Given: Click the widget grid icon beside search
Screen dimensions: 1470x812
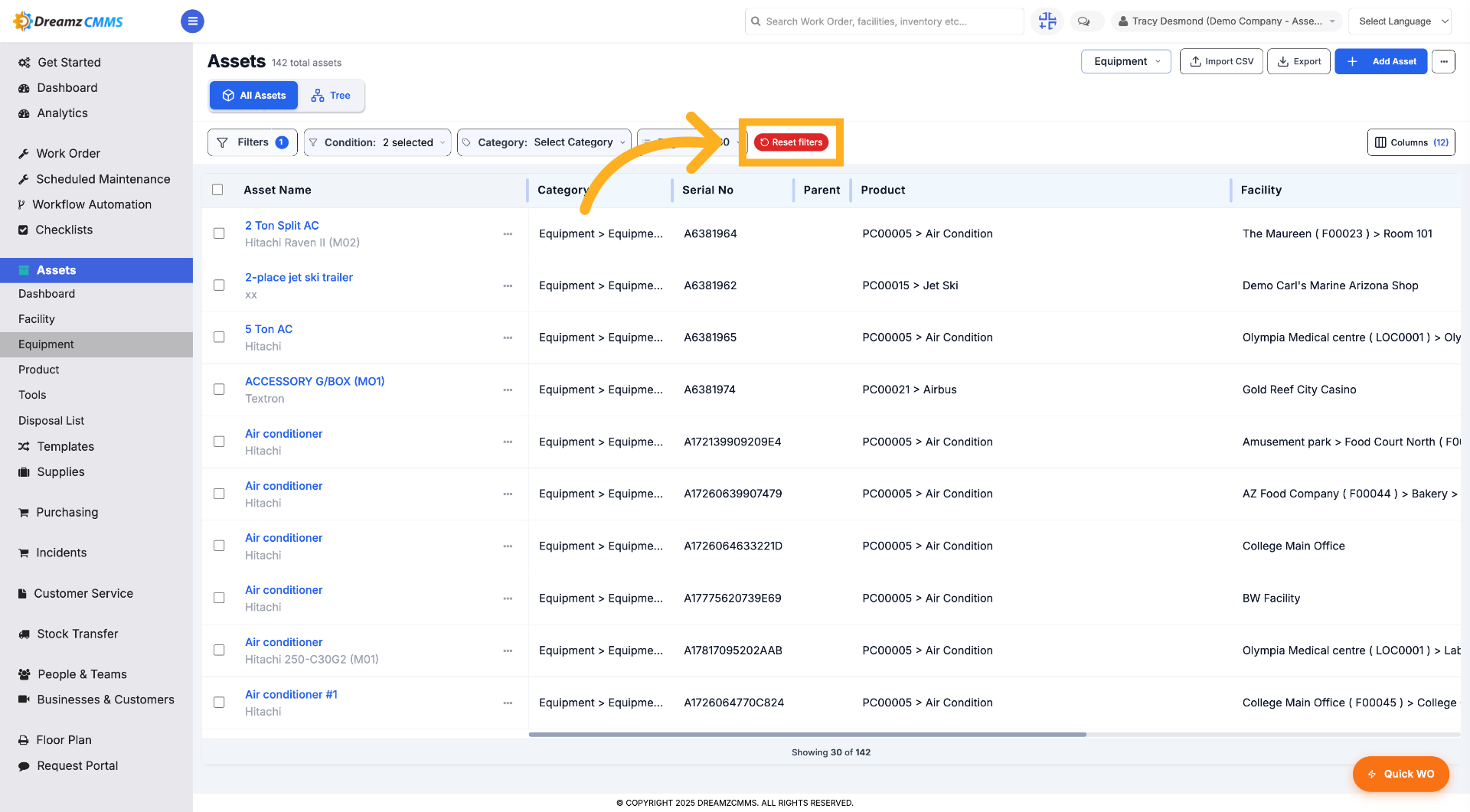Looking at the screenshot, I should [1047, 21].
